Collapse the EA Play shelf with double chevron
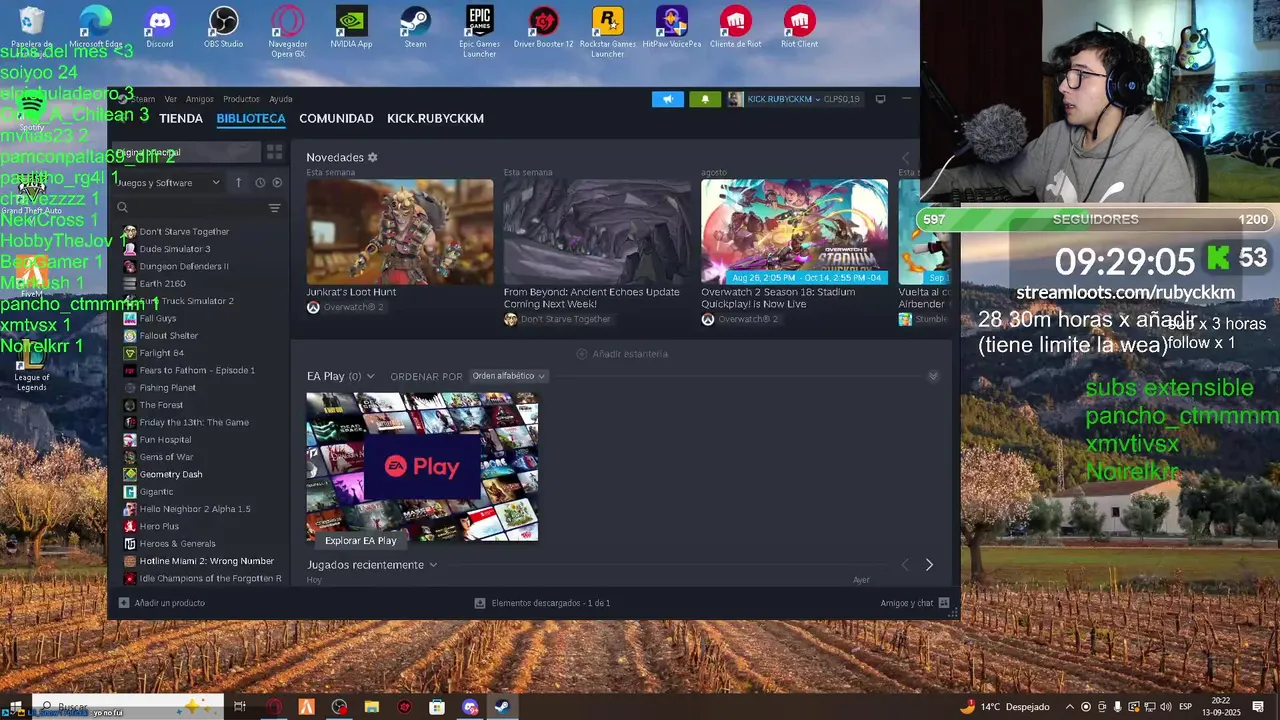 (x=933, y=376)
